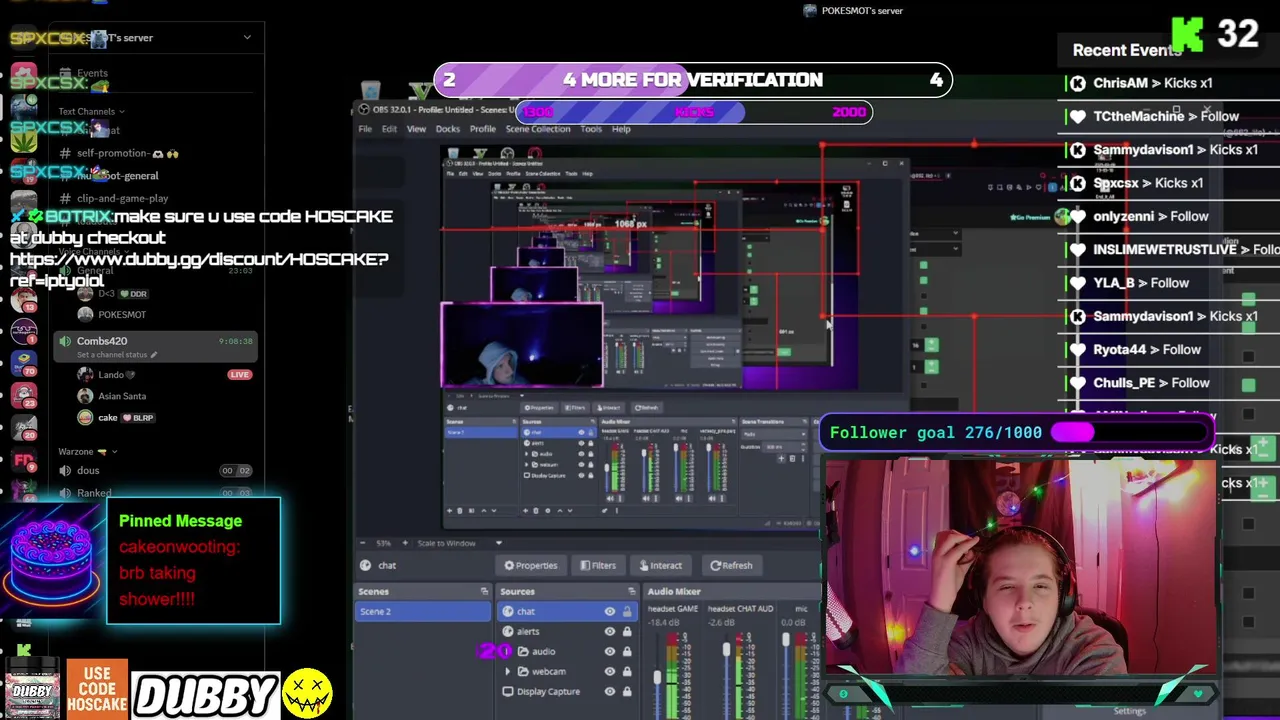The image size is (1280, 720).
Task: Expand the webcam group in Sources
Action: tap(508, 671)
